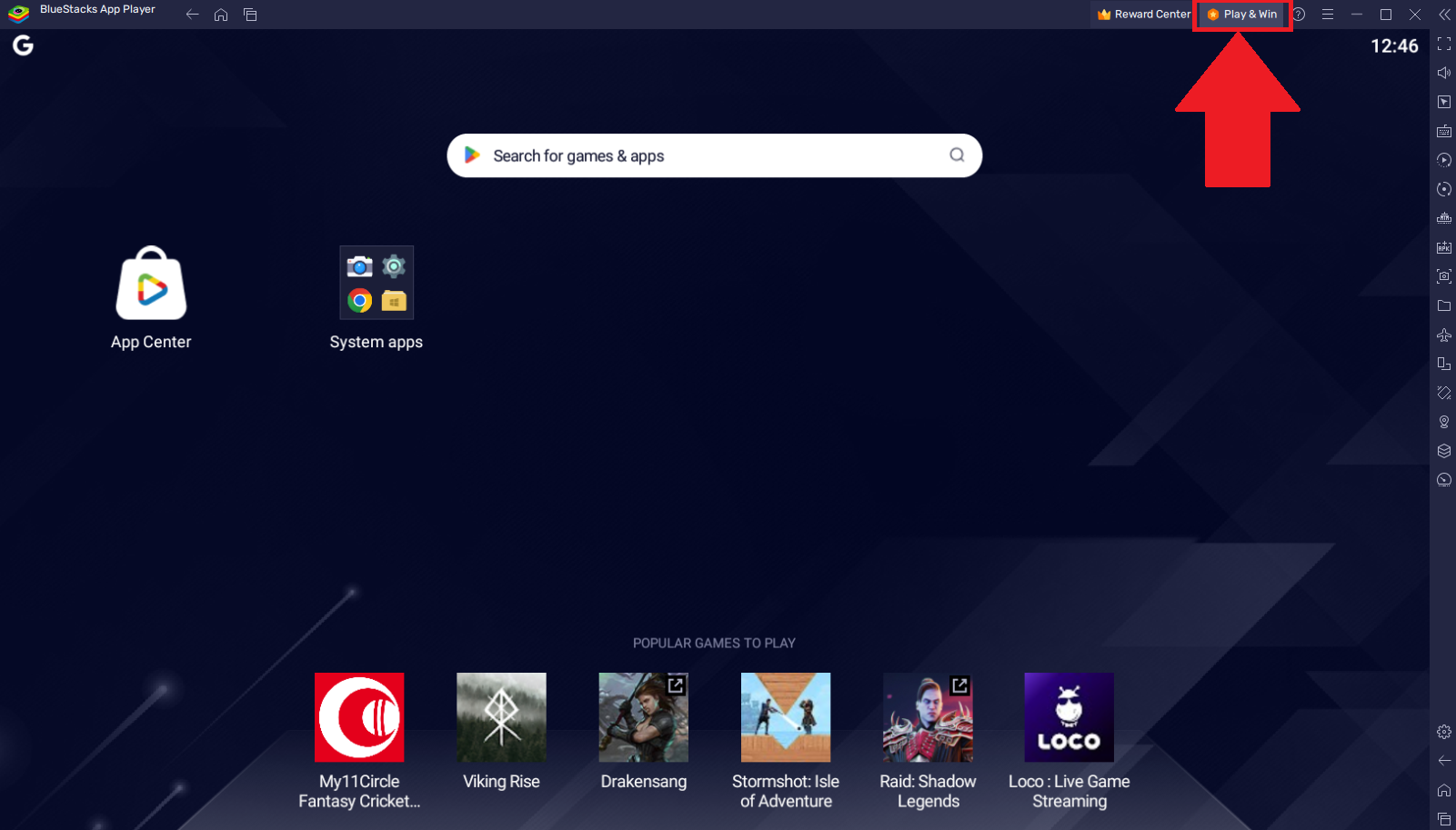
Task: Toggle the airplane mode icon
Action: click(x=1444, y=335)
